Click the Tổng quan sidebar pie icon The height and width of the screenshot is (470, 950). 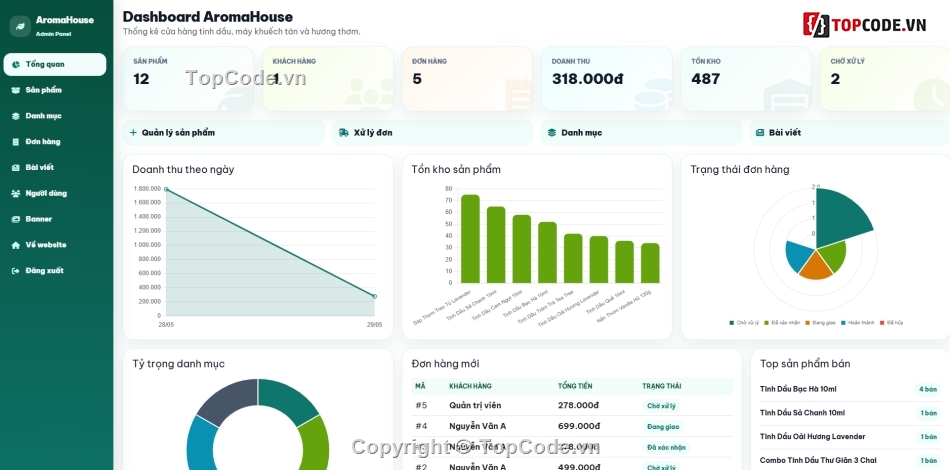point(16,64)
